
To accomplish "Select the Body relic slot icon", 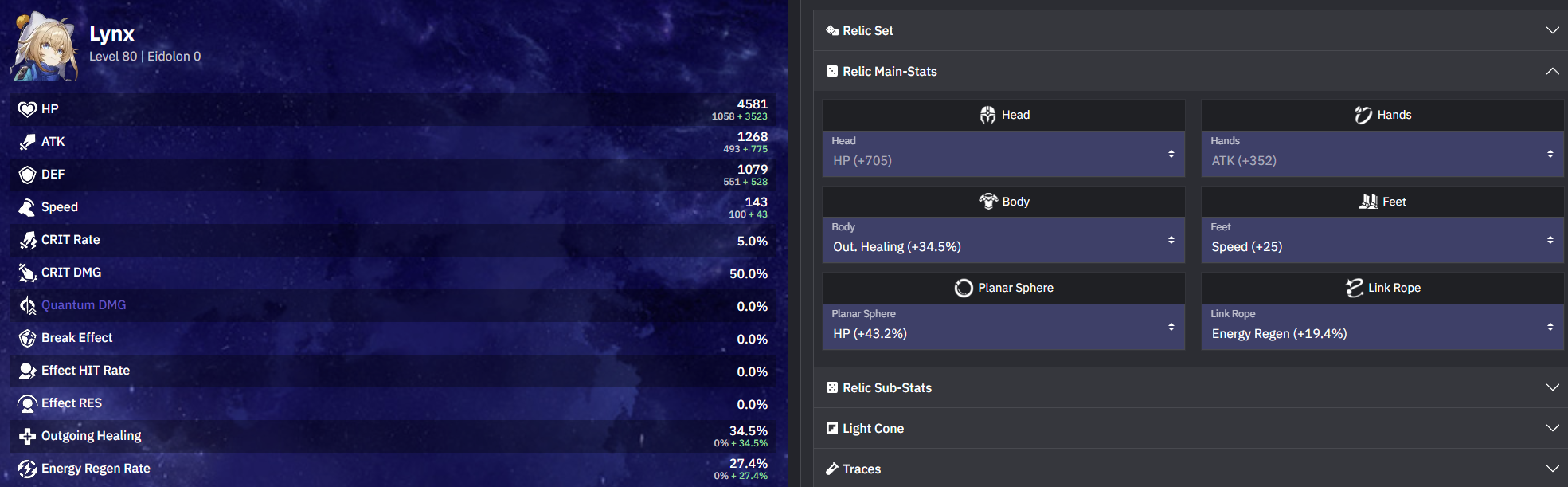I will tap(987, 201).
